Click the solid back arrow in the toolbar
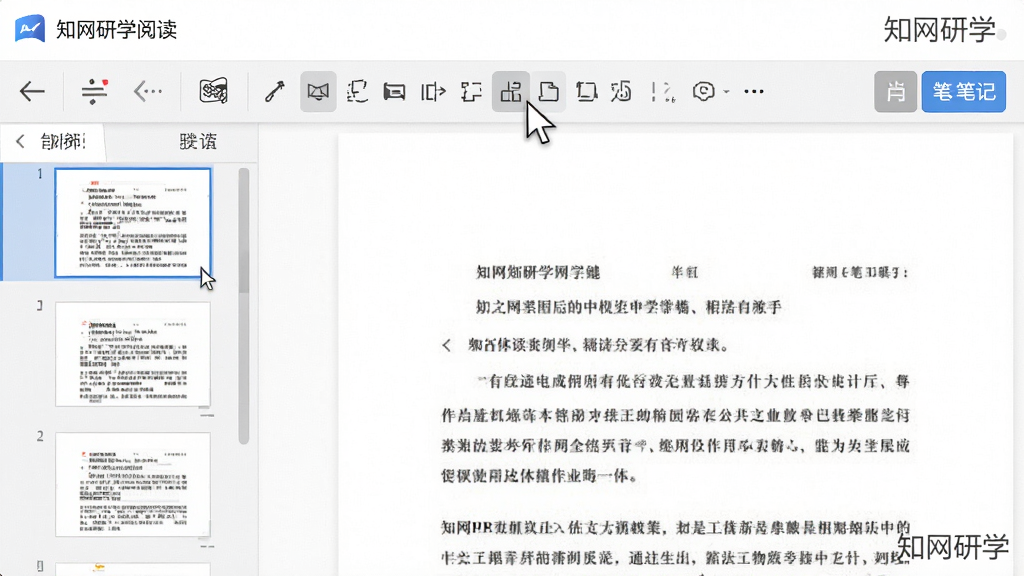1024x576 pixels. tap(32, 91)
